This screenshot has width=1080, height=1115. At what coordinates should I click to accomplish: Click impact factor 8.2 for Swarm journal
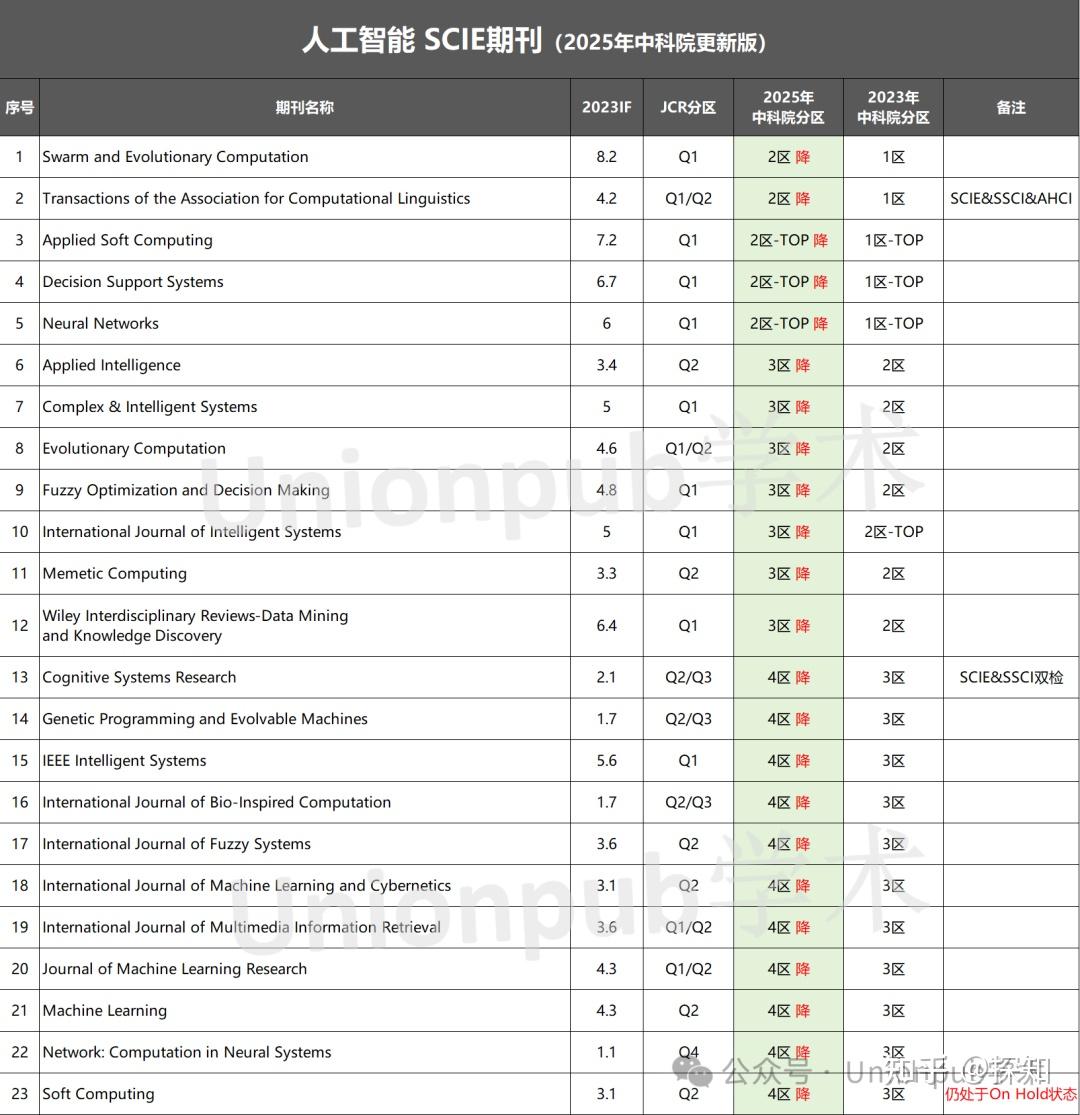click(x=606, y=157)
